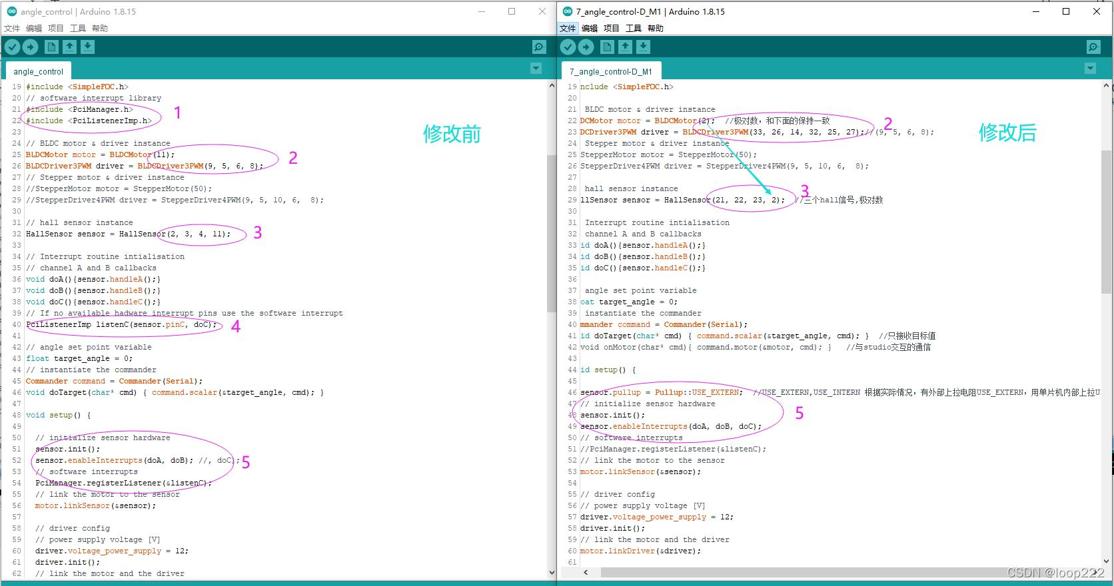
Task: Click line '#include <PciListenerImp.h>' in angle_control
Action: point(89,121)
